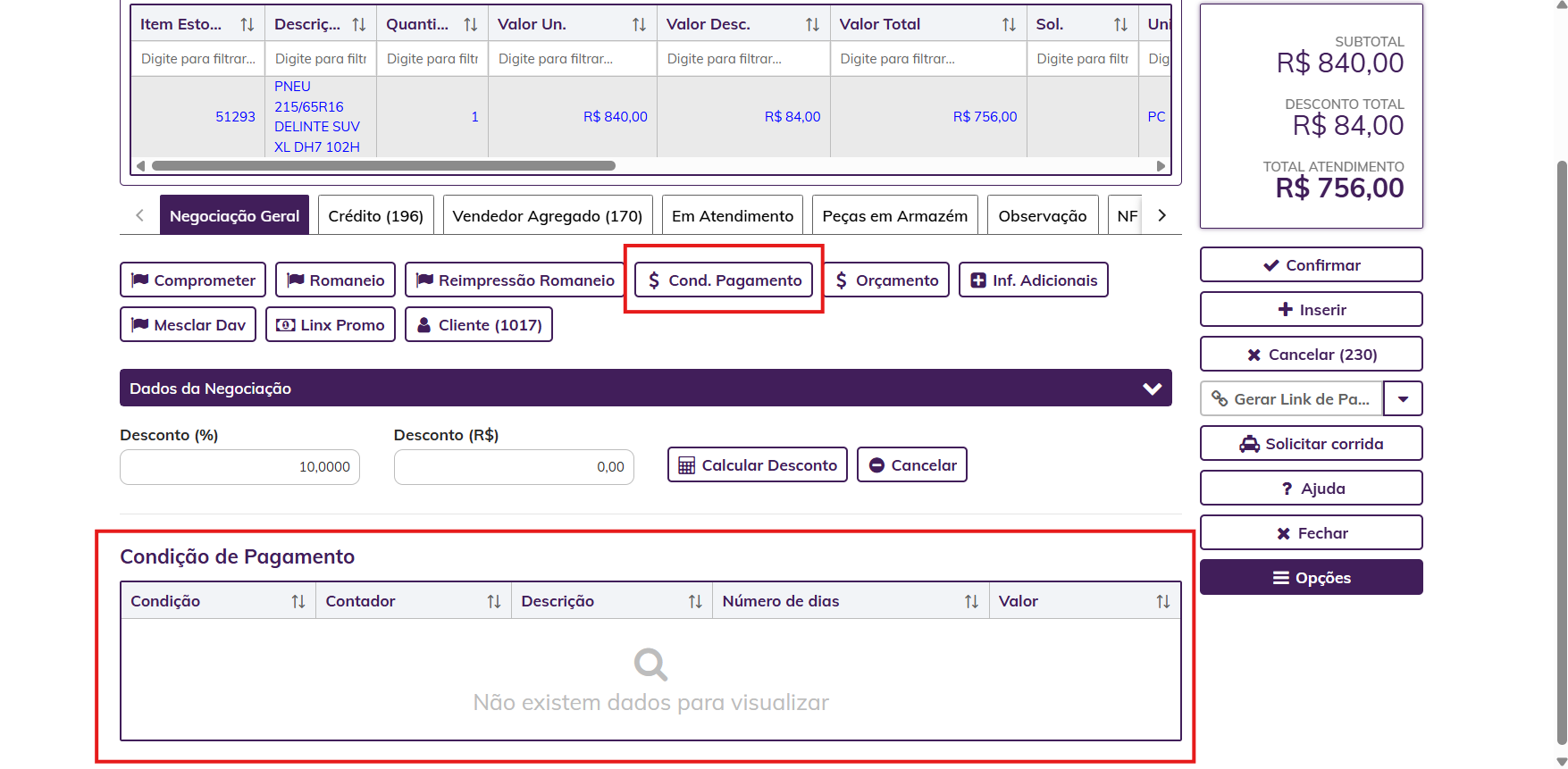The image size is (1568, 769).
Task: Click Valor Total filter field
Action: click(x=928, y=59)
